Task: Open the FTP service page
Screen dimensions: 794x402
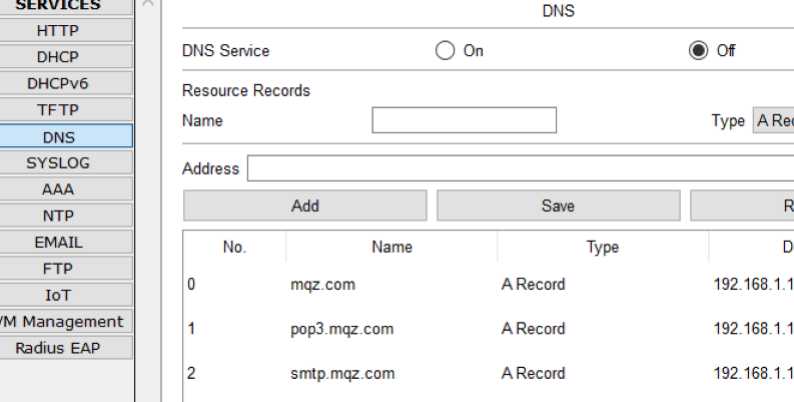Action: [x=58, y=268]
